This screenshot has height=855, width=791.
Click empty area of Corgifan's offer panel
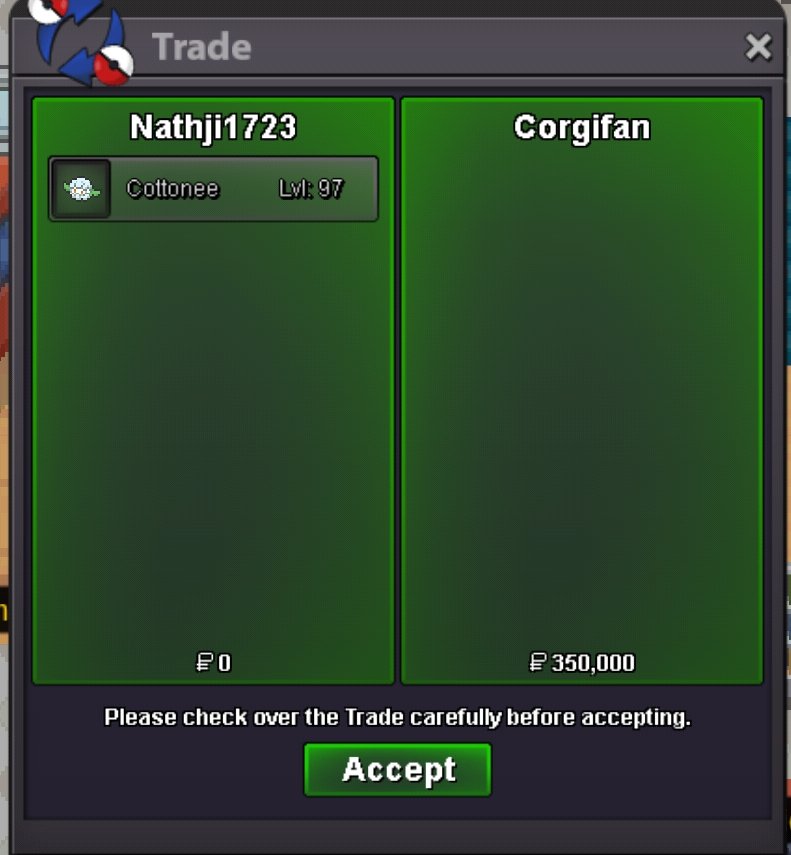582,393
